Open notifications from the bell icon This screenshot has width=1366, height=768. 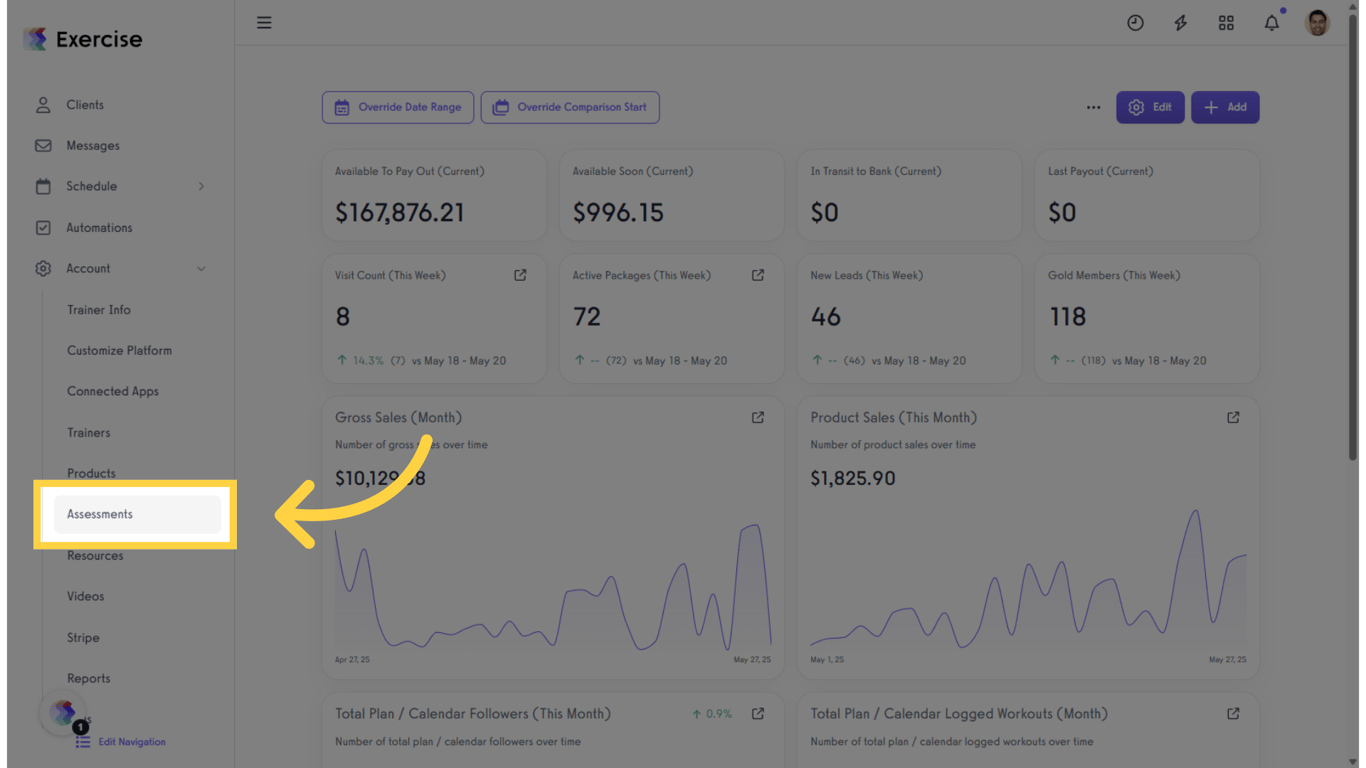pos(1271,22)
